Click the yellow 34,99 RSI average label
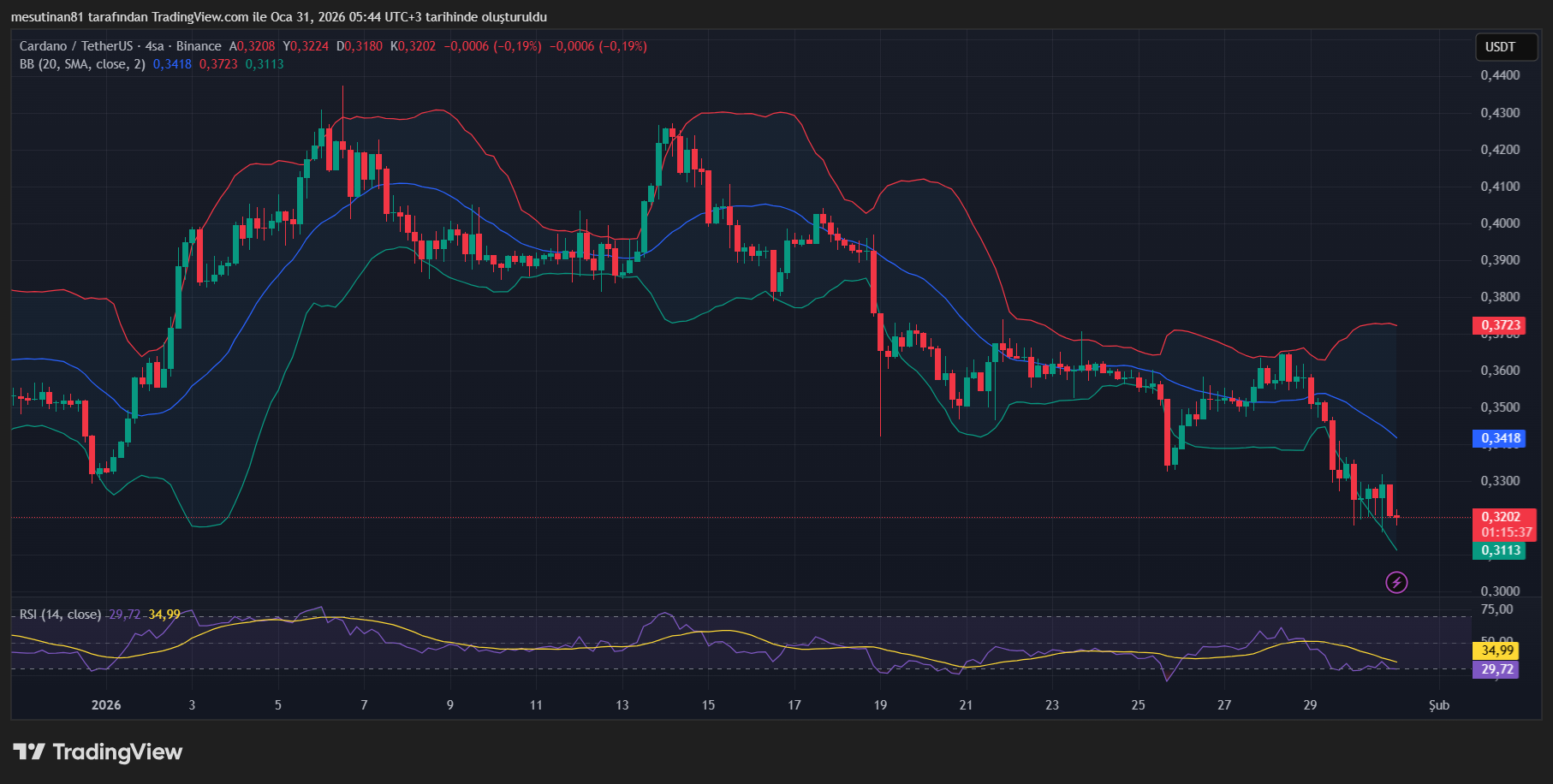This screenshot has height=784, width=1553. pos(1497,650)
